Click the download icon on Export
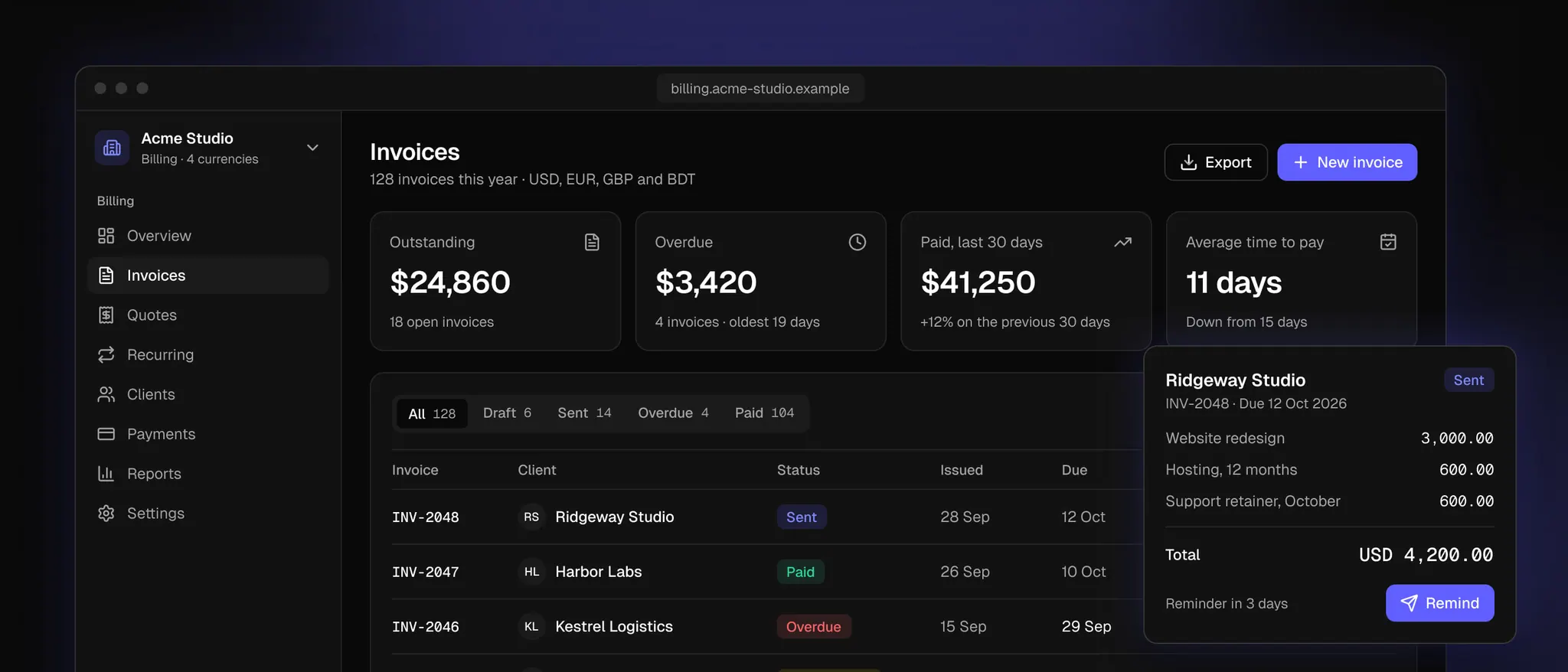 coord(1188,162)
